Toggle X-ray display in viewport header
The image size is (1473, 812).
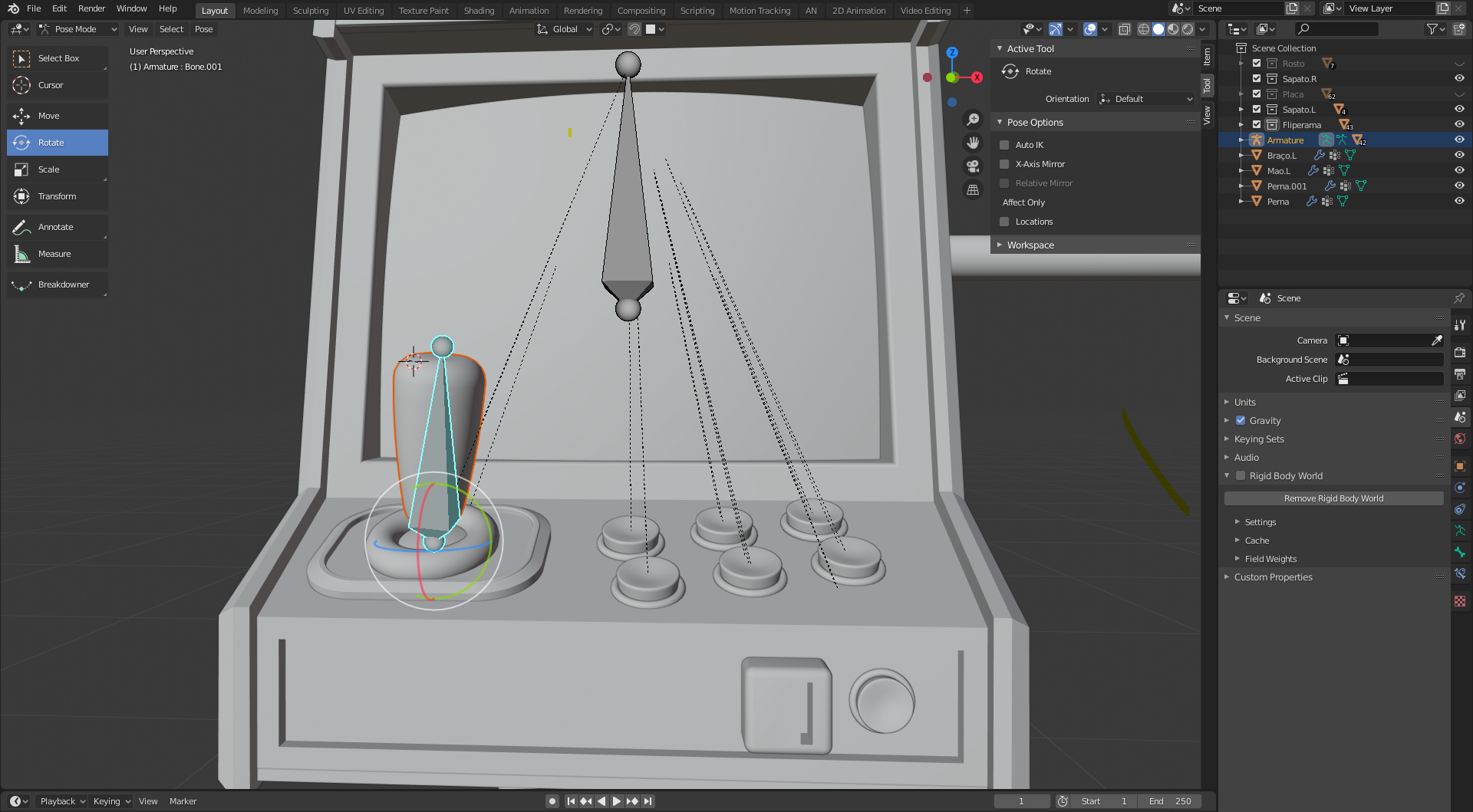click(1125, 29)
